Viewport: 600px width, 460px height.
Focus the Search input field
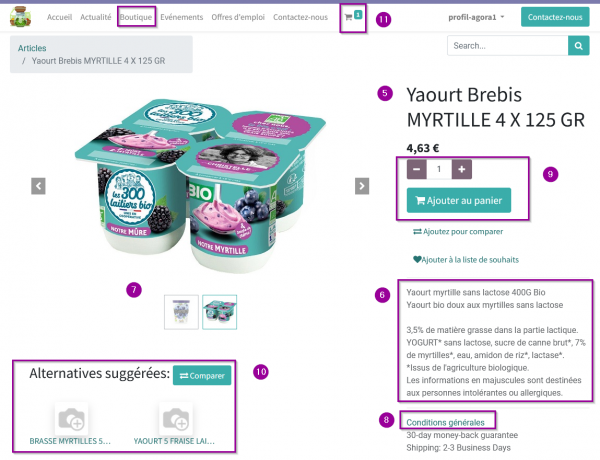coord(508,46)
